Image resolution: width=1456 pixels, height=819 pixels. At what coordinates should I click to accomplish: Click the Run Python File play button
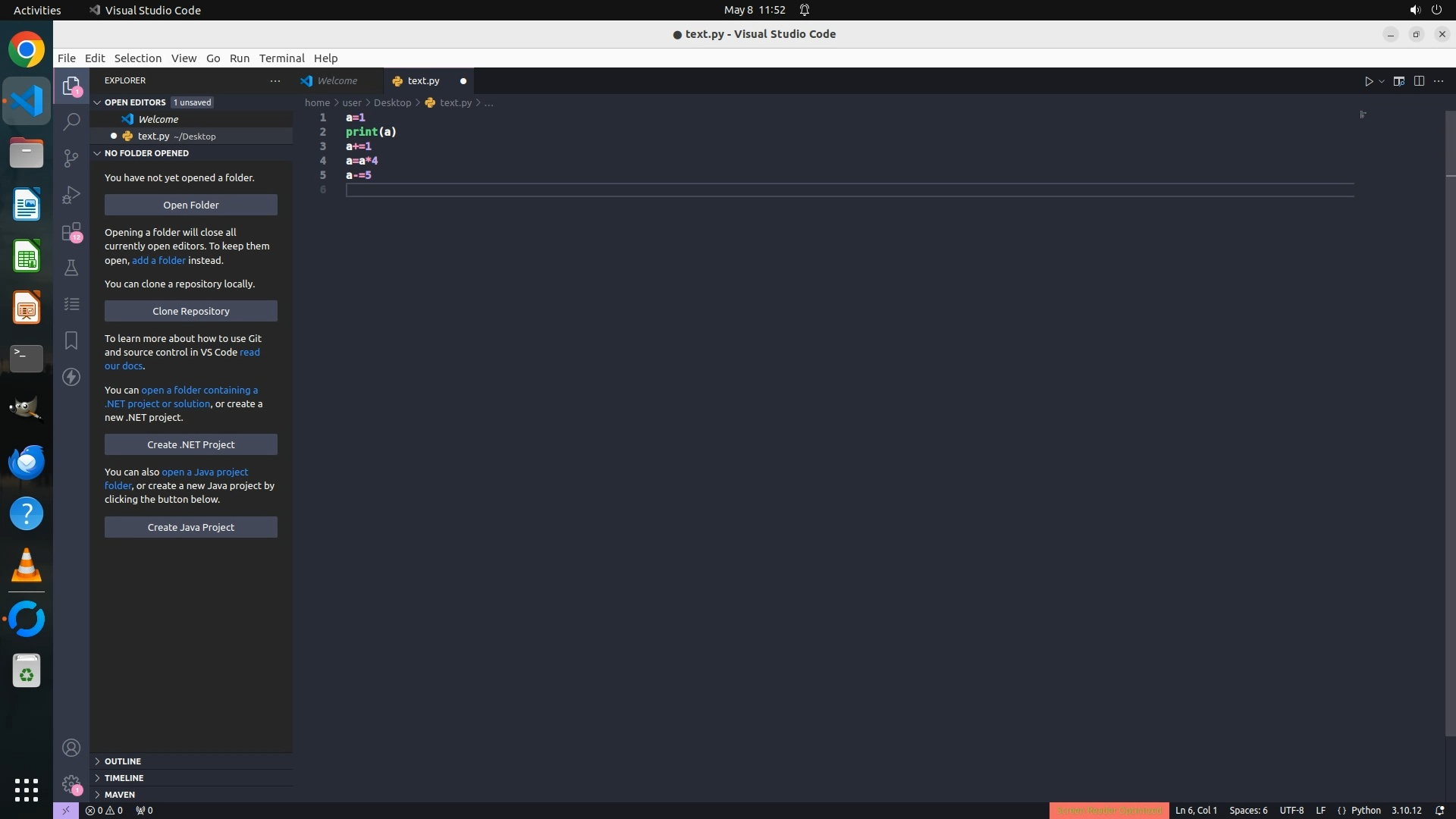click(x=1369, y=81)
